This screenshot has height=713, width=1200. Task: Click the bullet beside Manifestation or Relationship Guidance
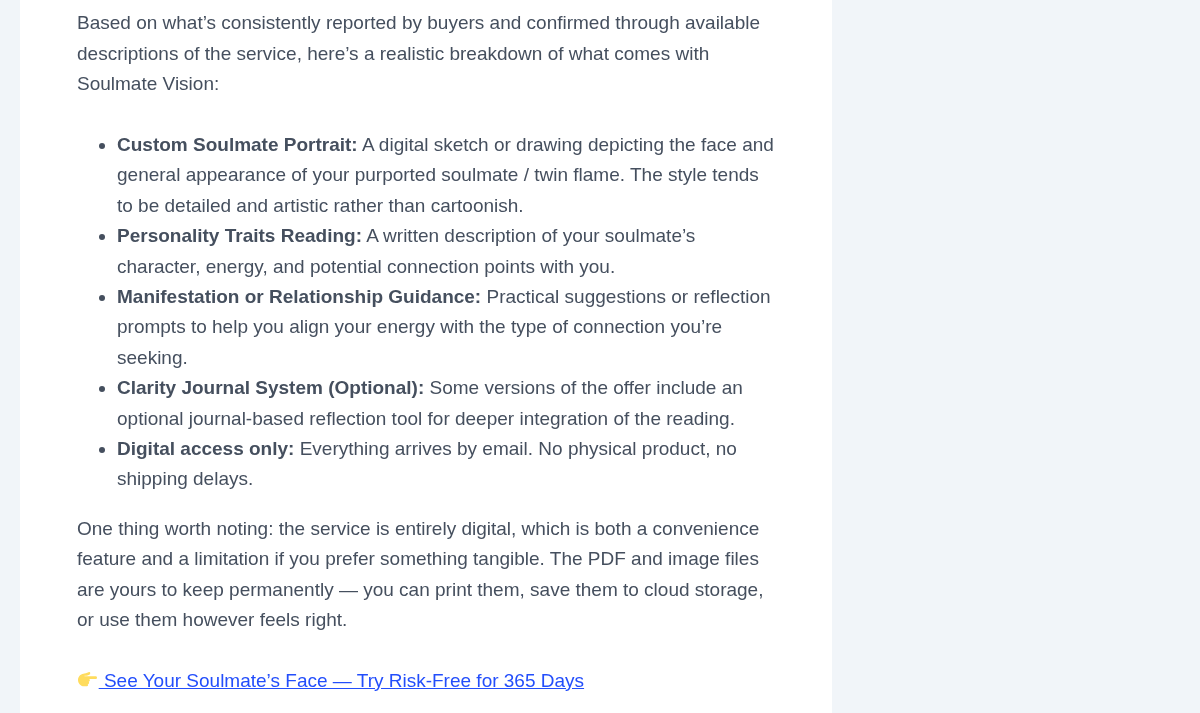[102, 298]
